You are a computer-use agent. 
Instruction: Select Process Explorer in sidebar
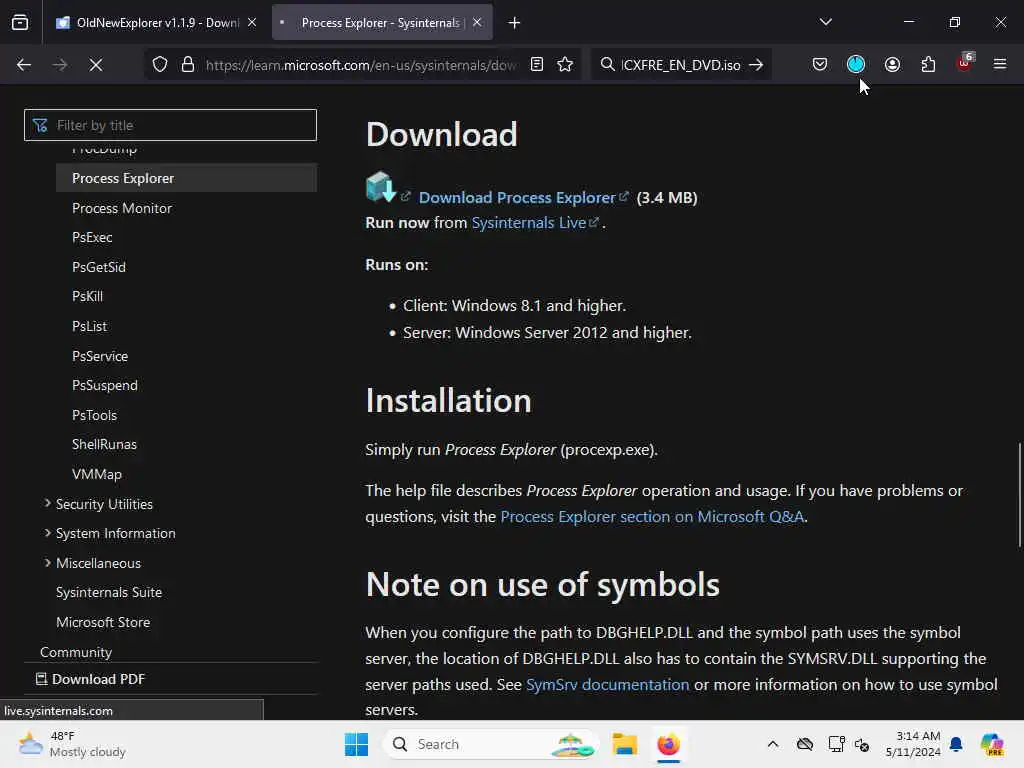[186, 178]
